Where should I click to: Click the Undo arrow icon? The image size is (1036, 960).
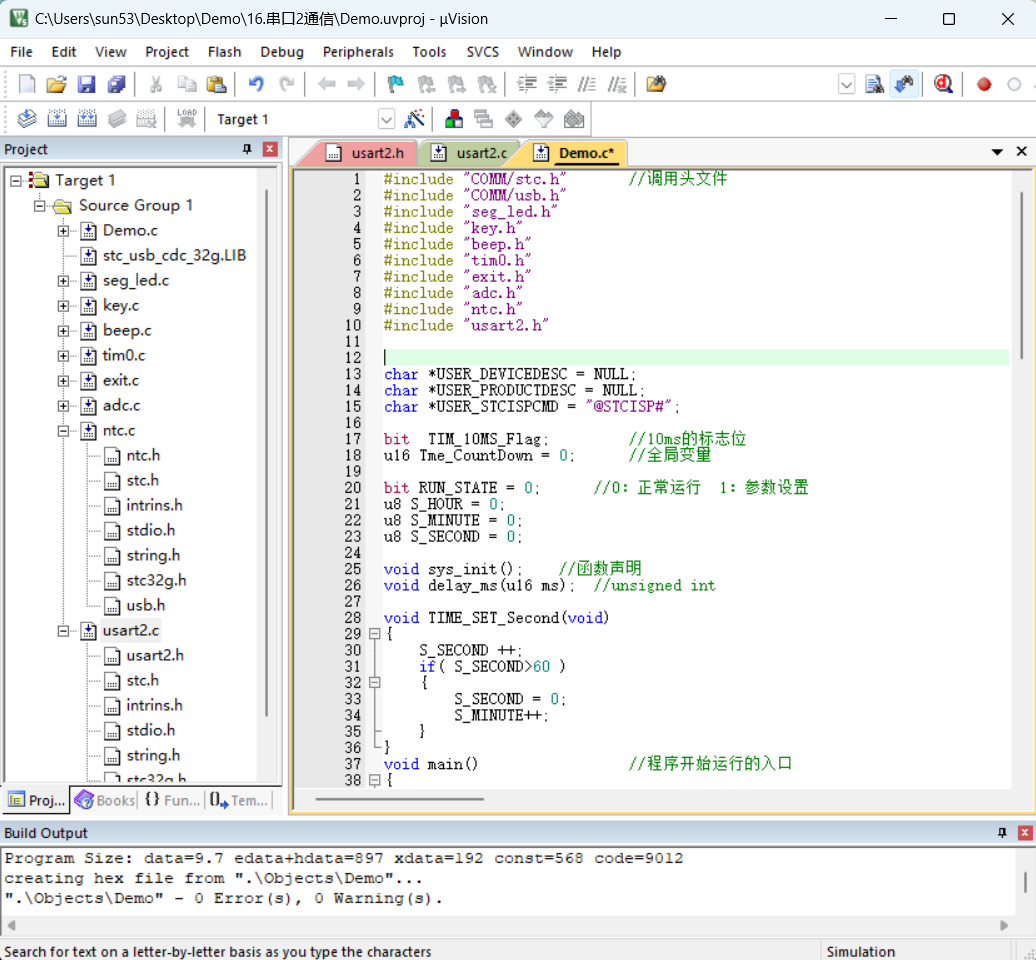[256, 84]
